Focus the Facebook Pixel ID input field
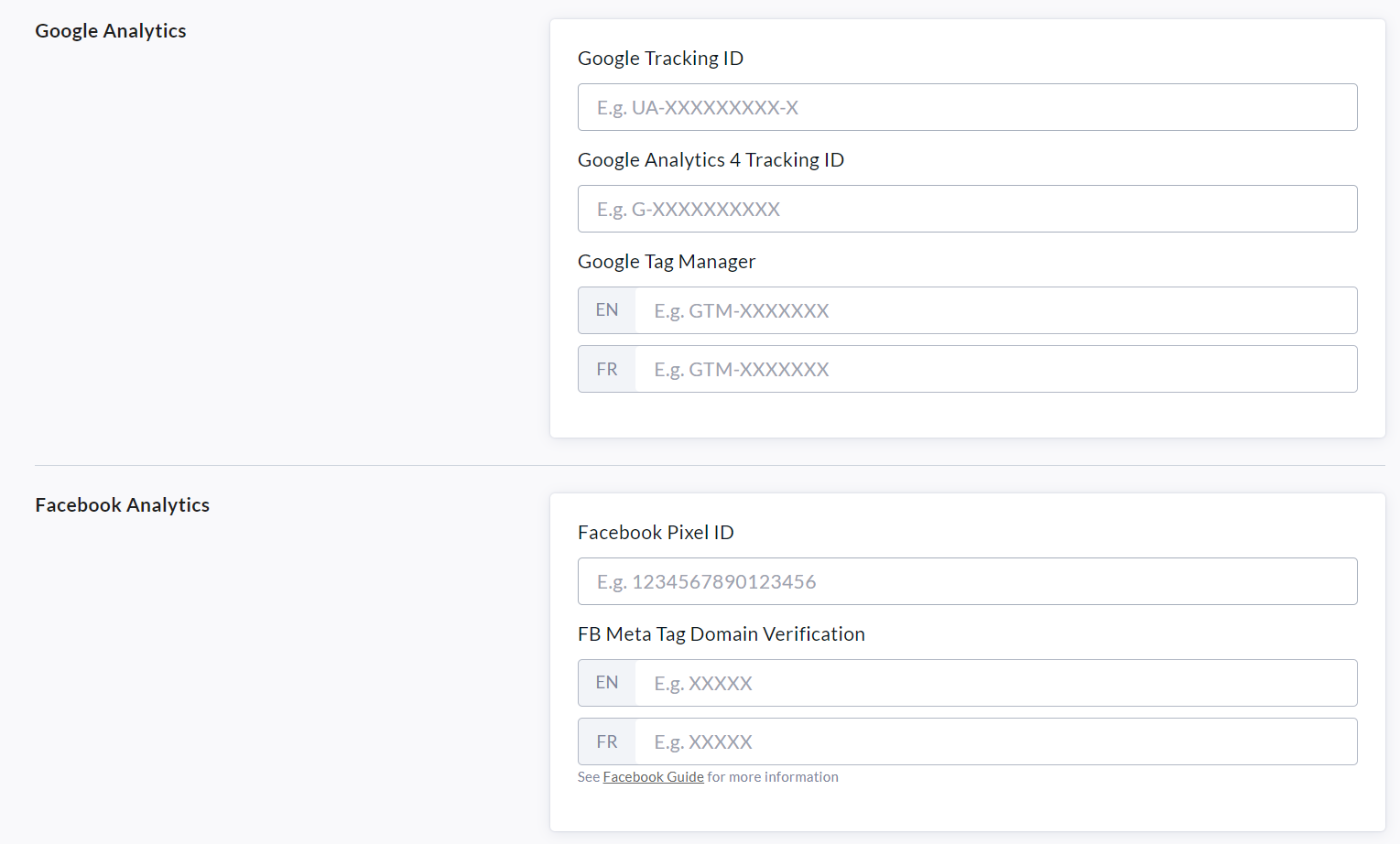This screenshot has width=1400, height=844. [x=967, y=581]
